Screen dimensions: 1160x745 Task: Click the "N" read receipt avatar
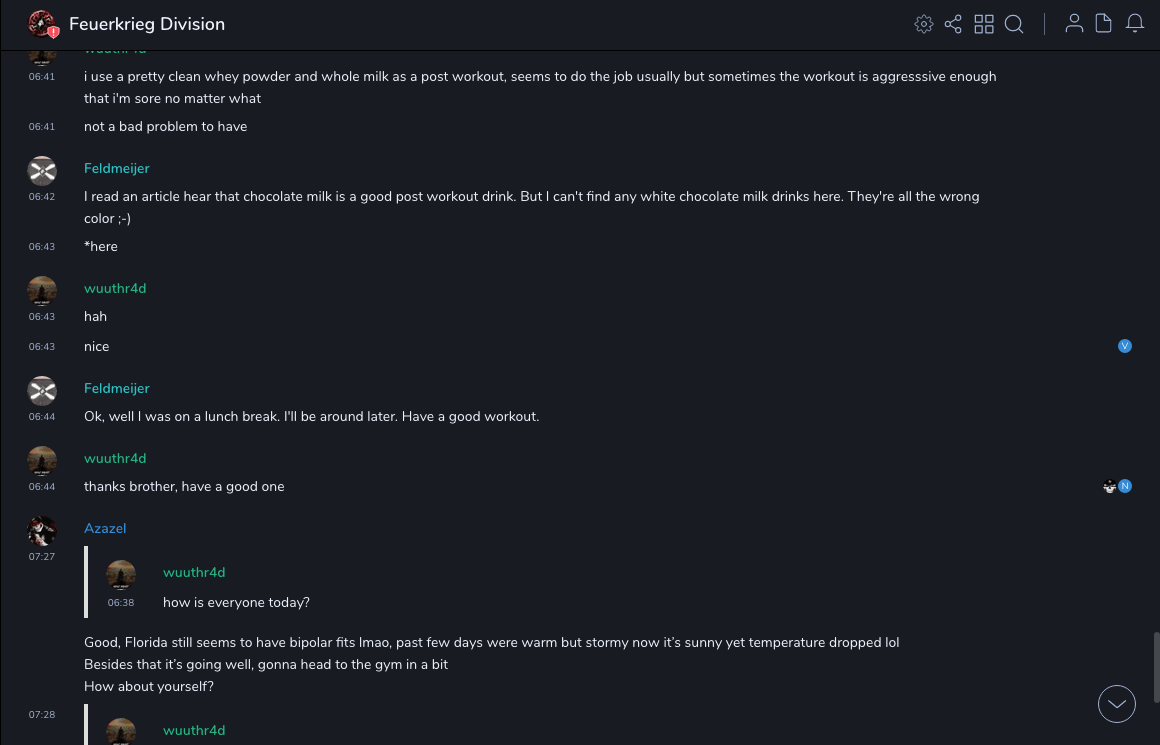coord(1125,486)
